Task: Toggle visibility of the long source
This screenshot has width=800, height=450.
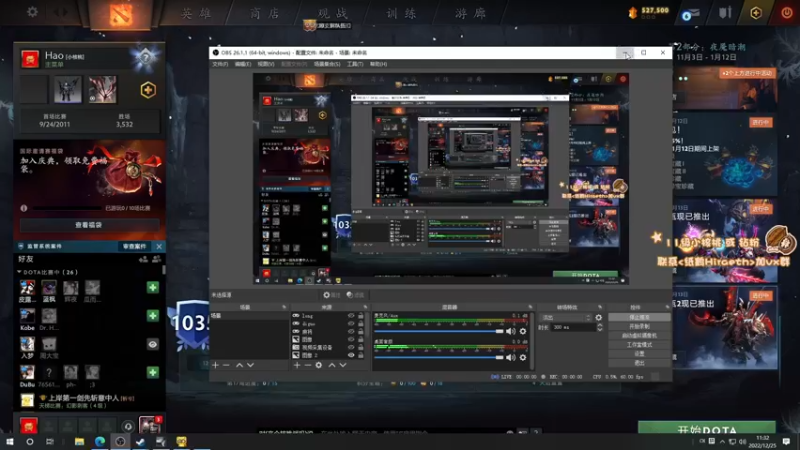Action: (351, 316)
